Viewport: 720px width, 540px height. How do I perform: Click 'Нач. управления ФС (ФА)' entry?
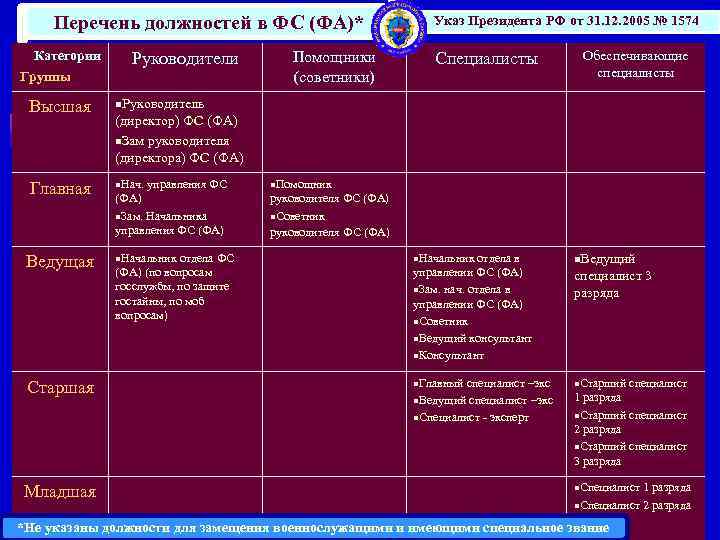pos(171,191)
